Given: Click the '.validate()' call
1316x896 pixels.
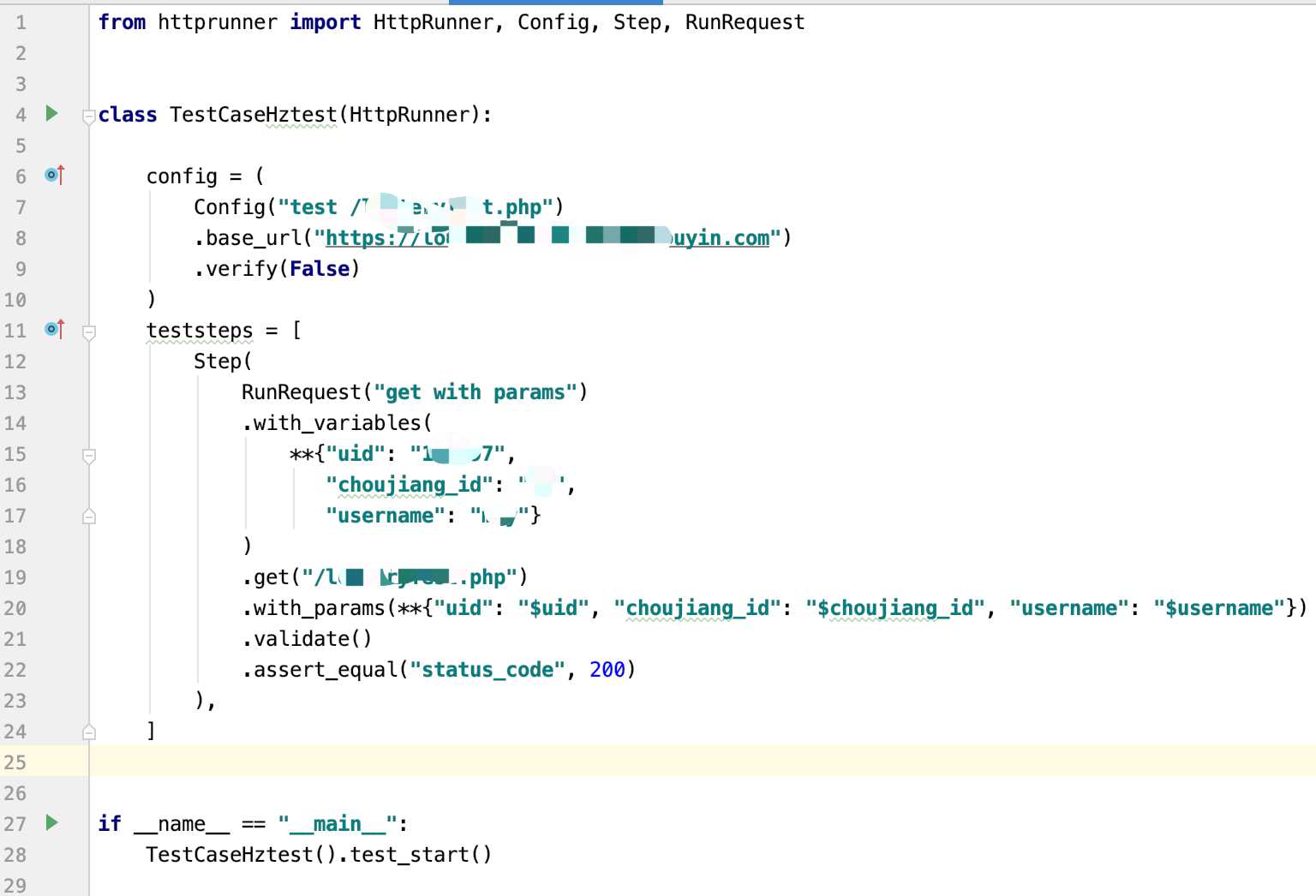Looking at the screenshot, I should (308, 639).
